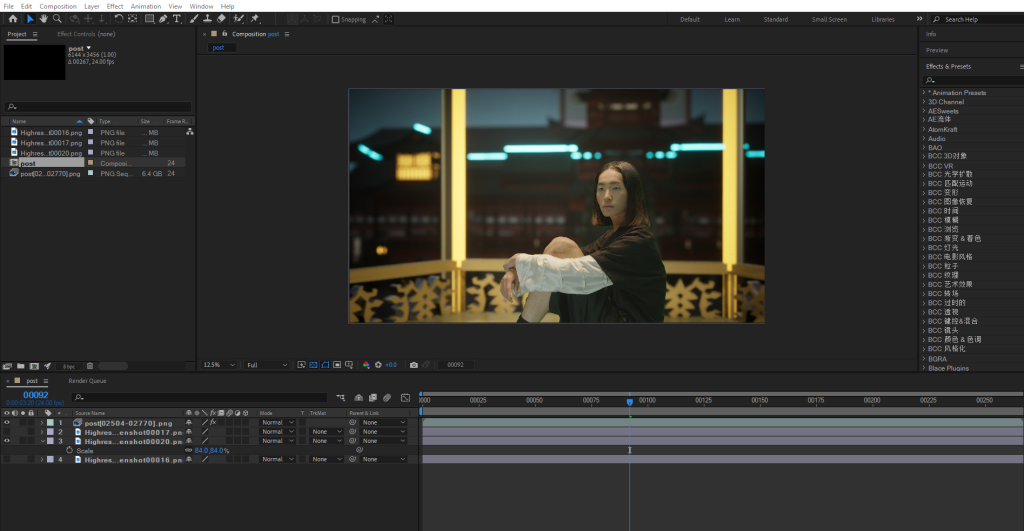Open the Animation menu

pos(146,6)
